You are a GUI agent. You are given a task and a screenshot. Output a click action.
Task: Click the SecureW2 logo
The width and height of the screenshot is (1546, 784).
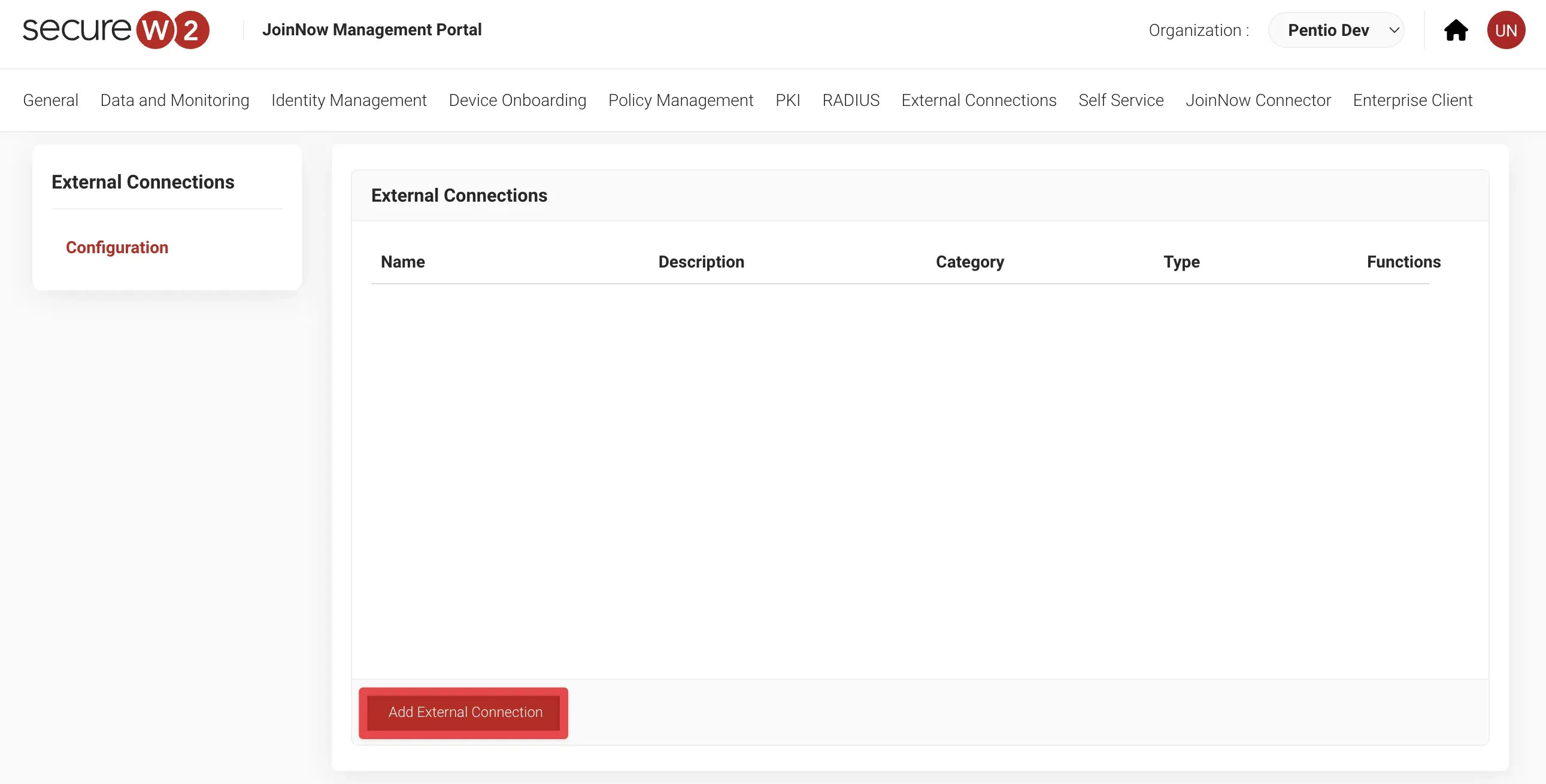(x=116, y=29)
